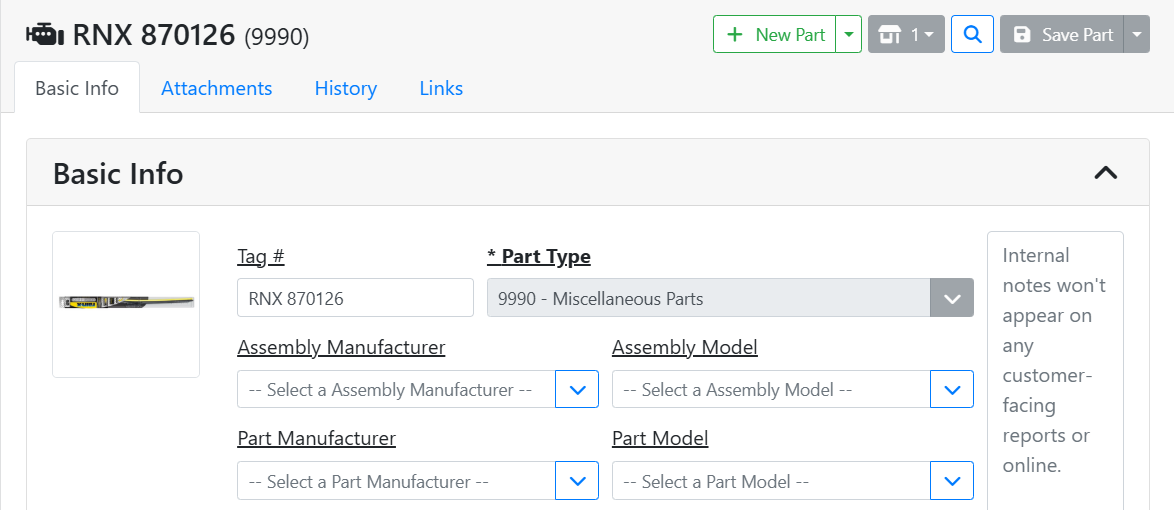Click the New Part button
Viewport: 1174px width, 510px height.
pos(775,34)
